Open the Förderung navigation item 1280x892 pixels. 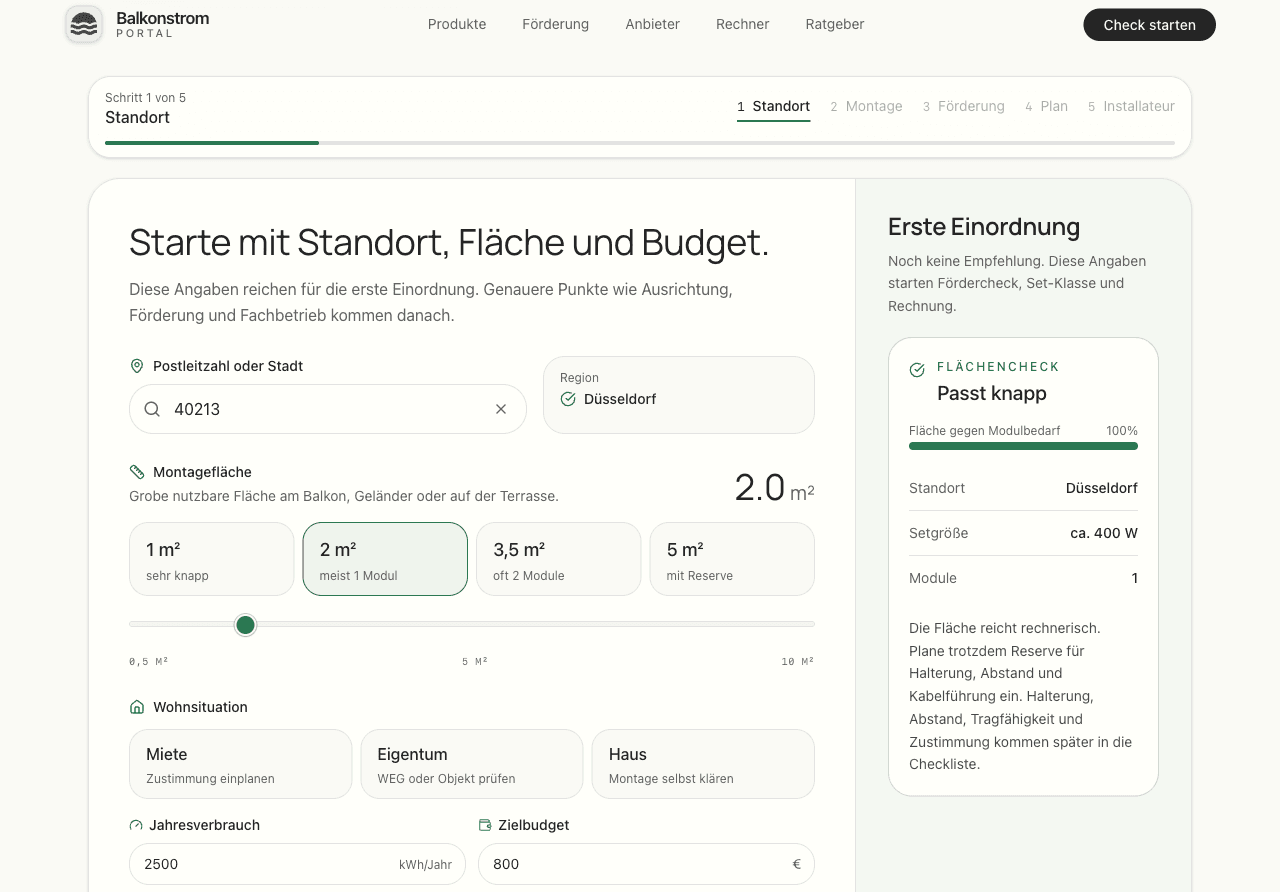[x=556, y=25]
